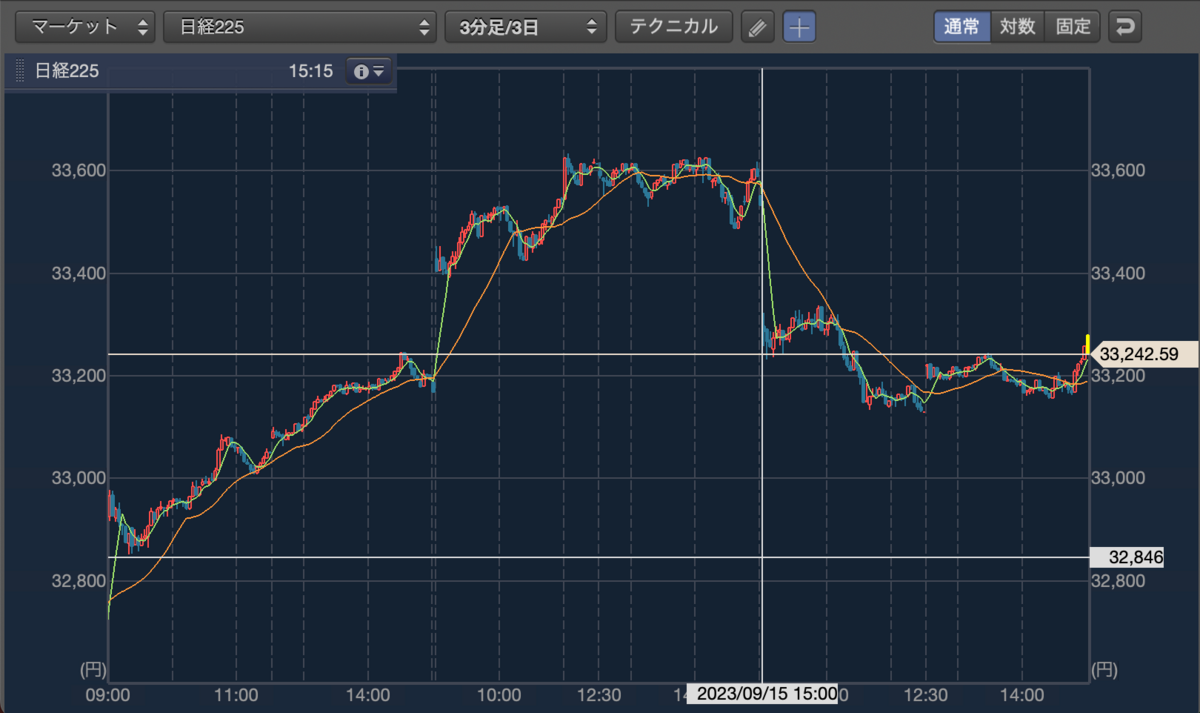Click the 15:15 time in panel header
This screenshot has height=713, width=1200.
point(311,72)
